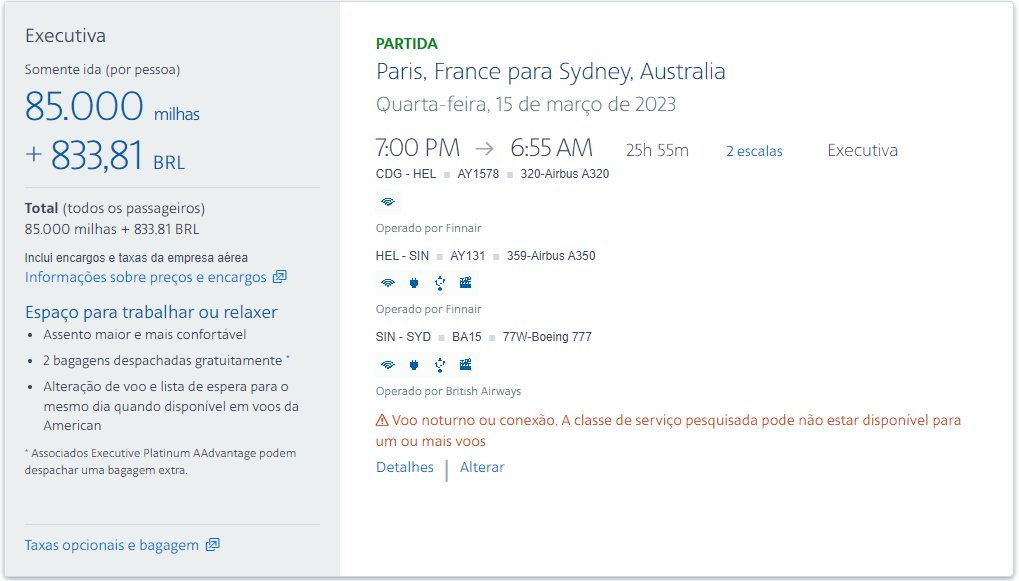The height and width of the screenshot is (581, 1019).
Task: Click the Wi-Fi icon for CDG - HEL
Action: tap(388, 201)
